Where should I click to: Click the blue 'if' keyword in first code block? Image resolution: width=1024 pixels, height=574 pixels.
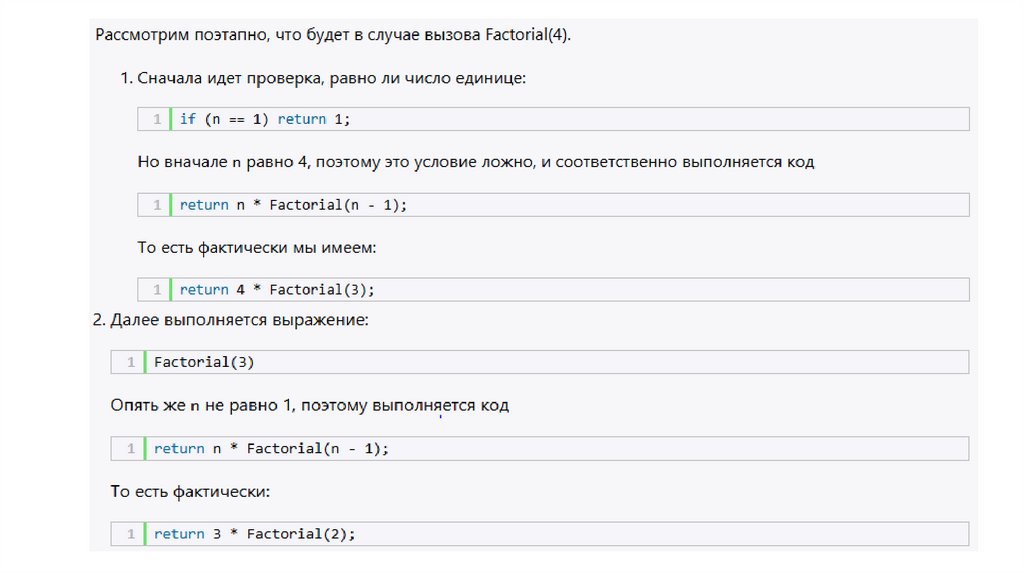click(187, 119)
